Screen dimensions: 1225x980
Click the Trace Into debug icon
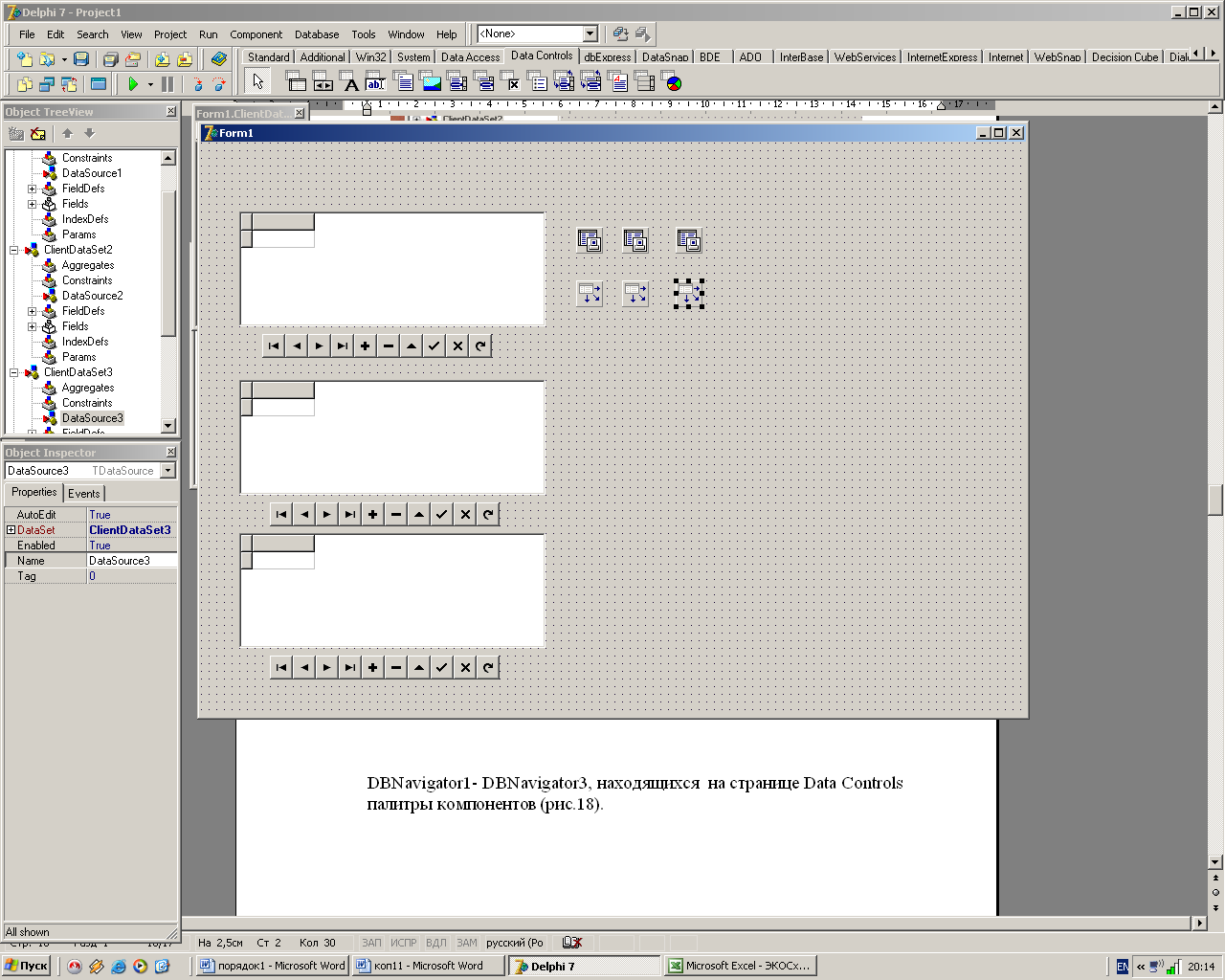point(198,84)
